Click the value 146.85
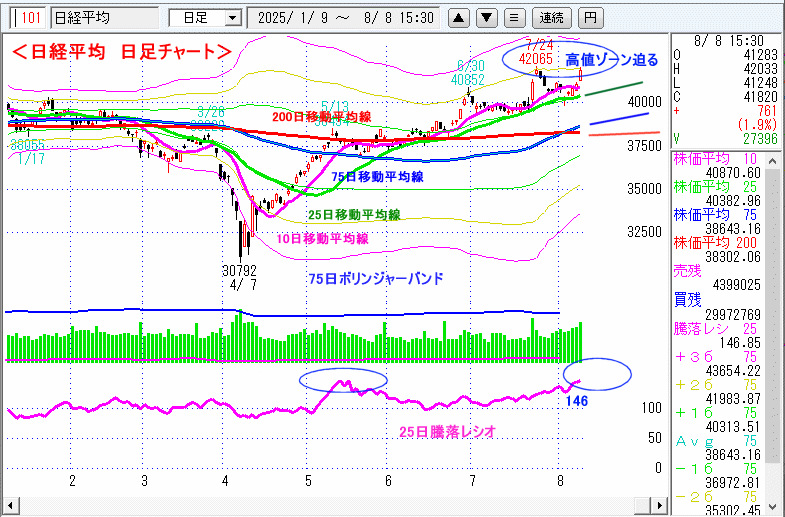Screen dimensions: 785x517 [740, 343]
